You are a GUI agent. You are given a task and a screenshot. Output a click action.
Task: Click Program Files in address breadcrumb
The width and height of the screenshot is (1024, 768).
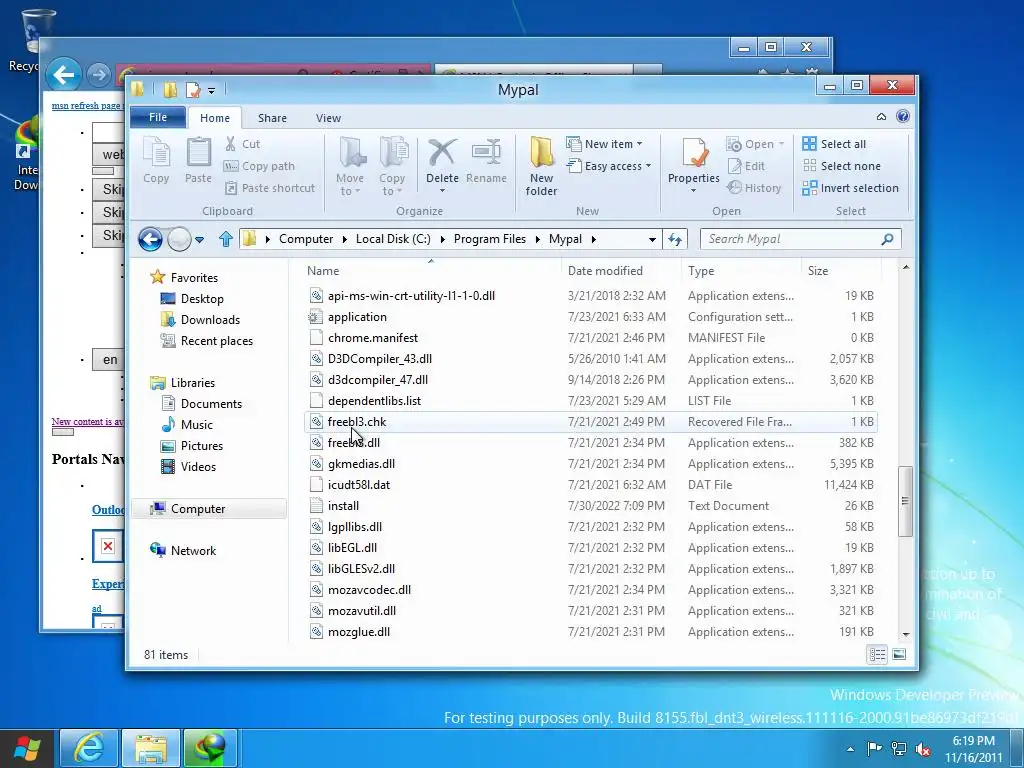490,239
